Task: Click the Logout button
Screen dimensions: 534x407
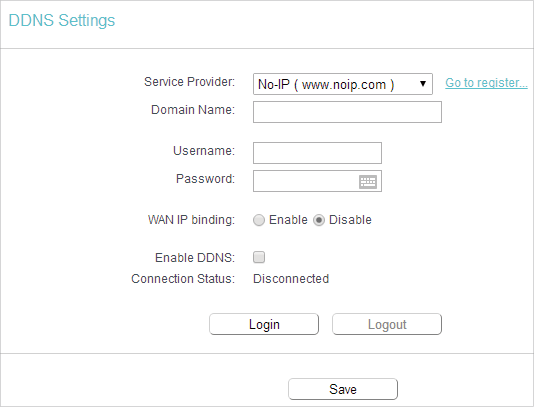Action: coord(387,324)
